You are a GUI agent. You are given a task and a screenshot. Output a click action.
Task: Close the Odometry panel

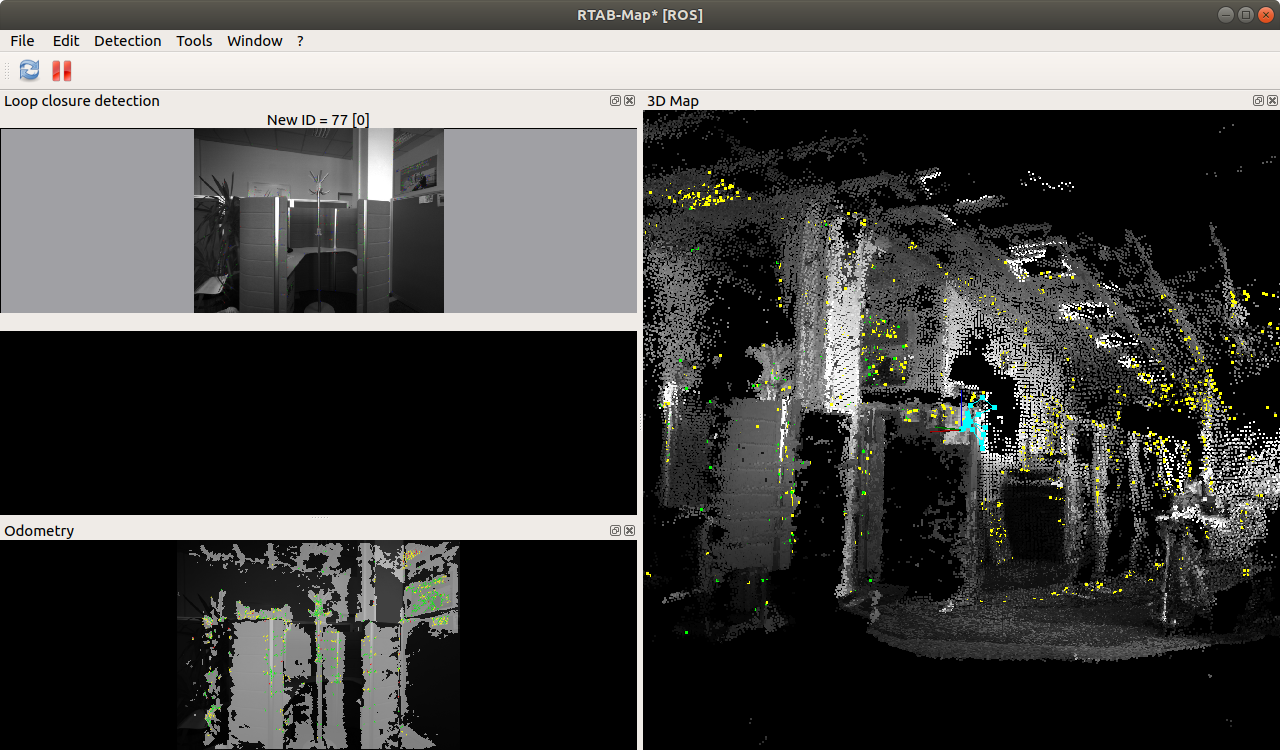(630, 531)
